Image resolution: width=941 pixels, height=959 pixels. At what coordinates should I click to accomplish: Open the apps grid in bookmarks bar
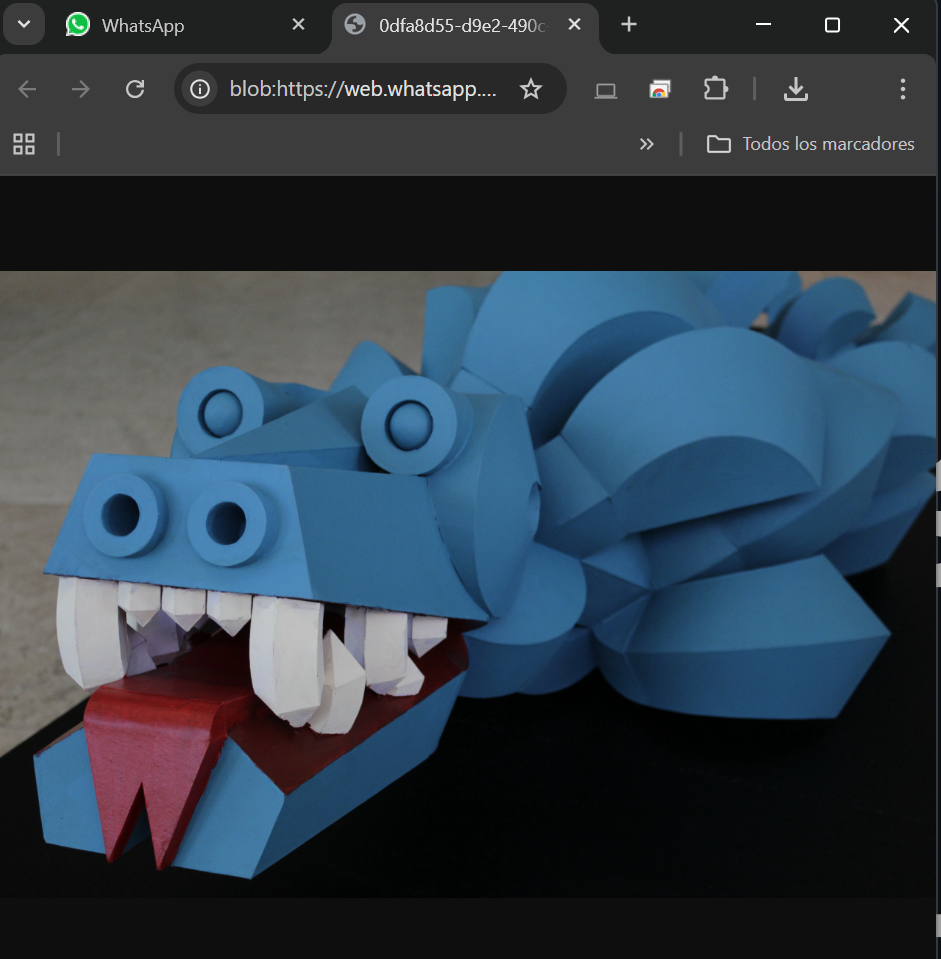coord(24,144)
